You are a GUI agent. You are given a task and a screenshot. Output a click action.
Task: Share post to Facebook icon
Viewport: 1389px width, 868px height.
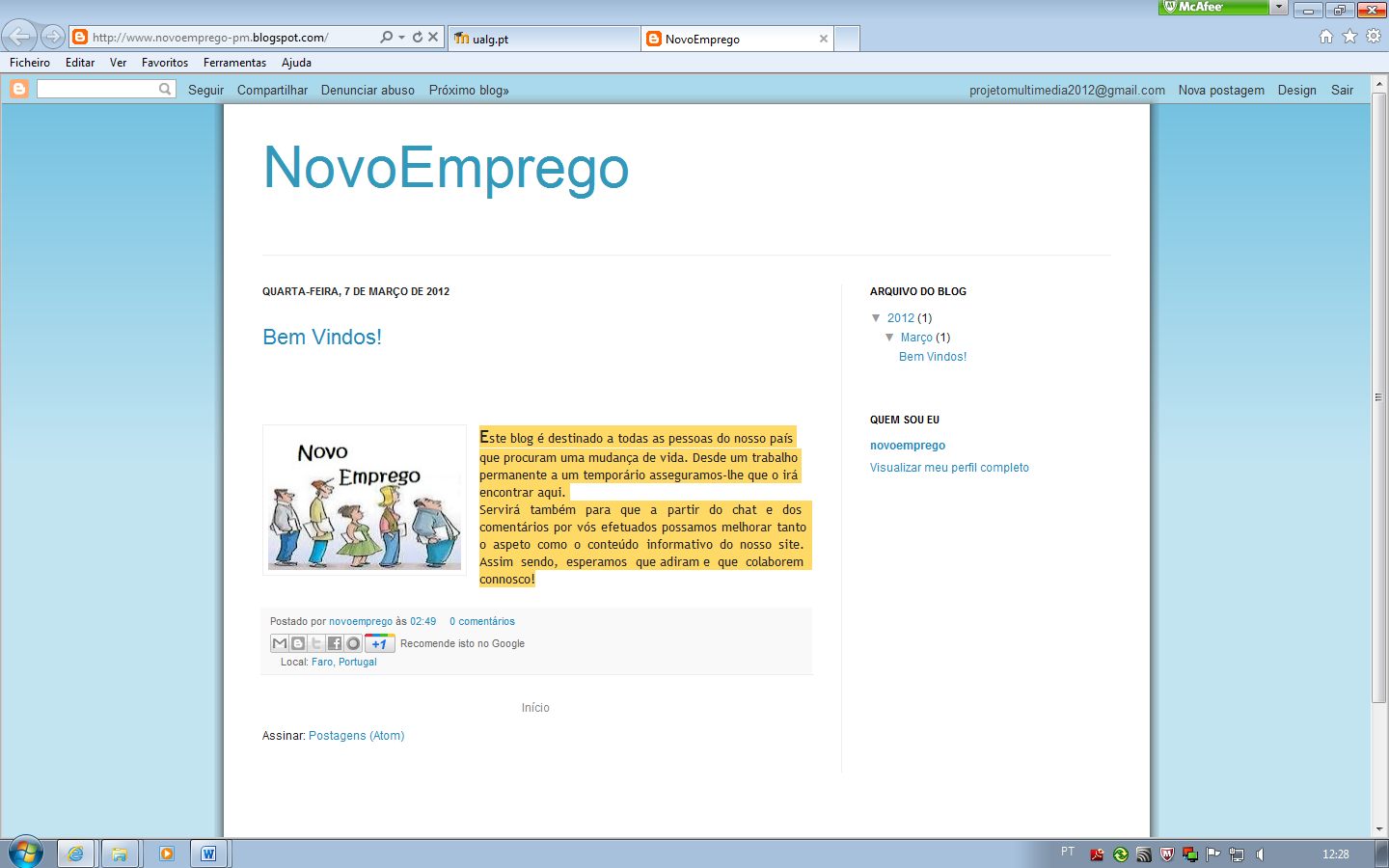coord(335,643)
